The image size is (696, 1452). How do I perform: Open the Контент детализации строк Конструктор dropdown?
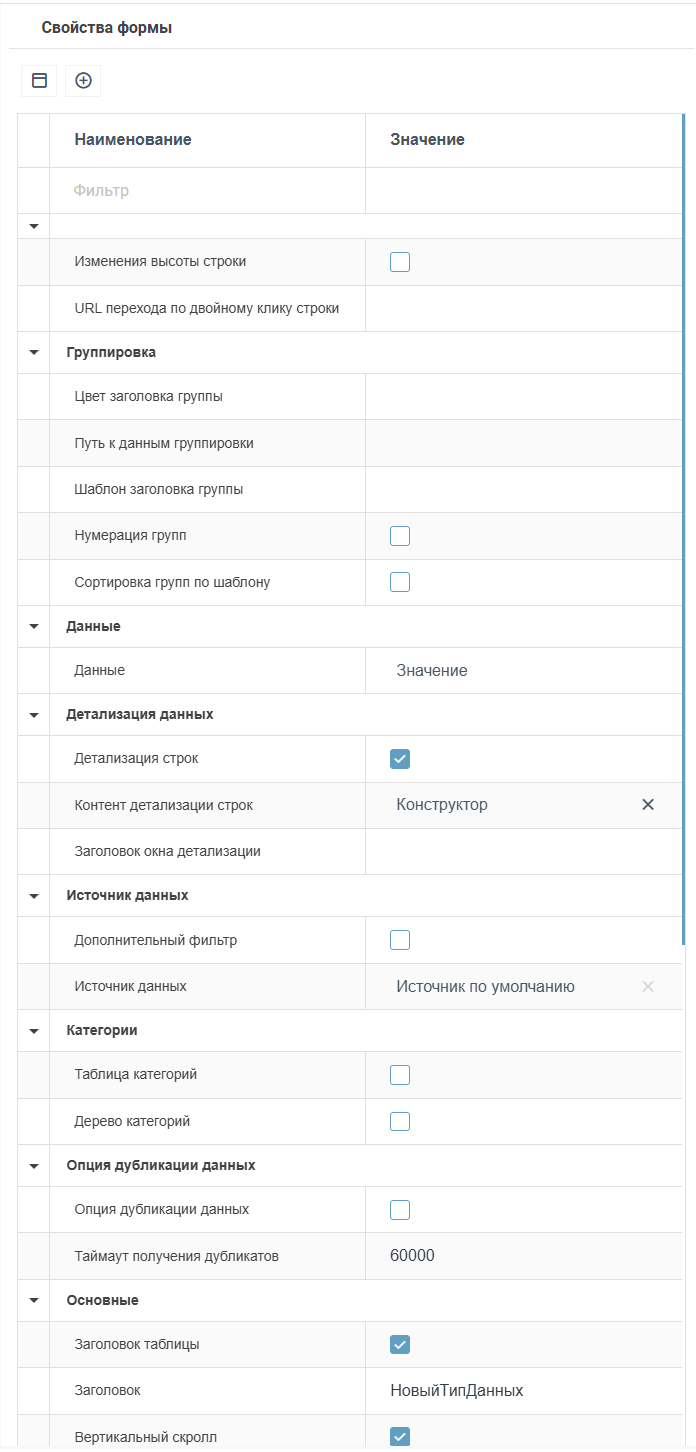coord(500,805)
